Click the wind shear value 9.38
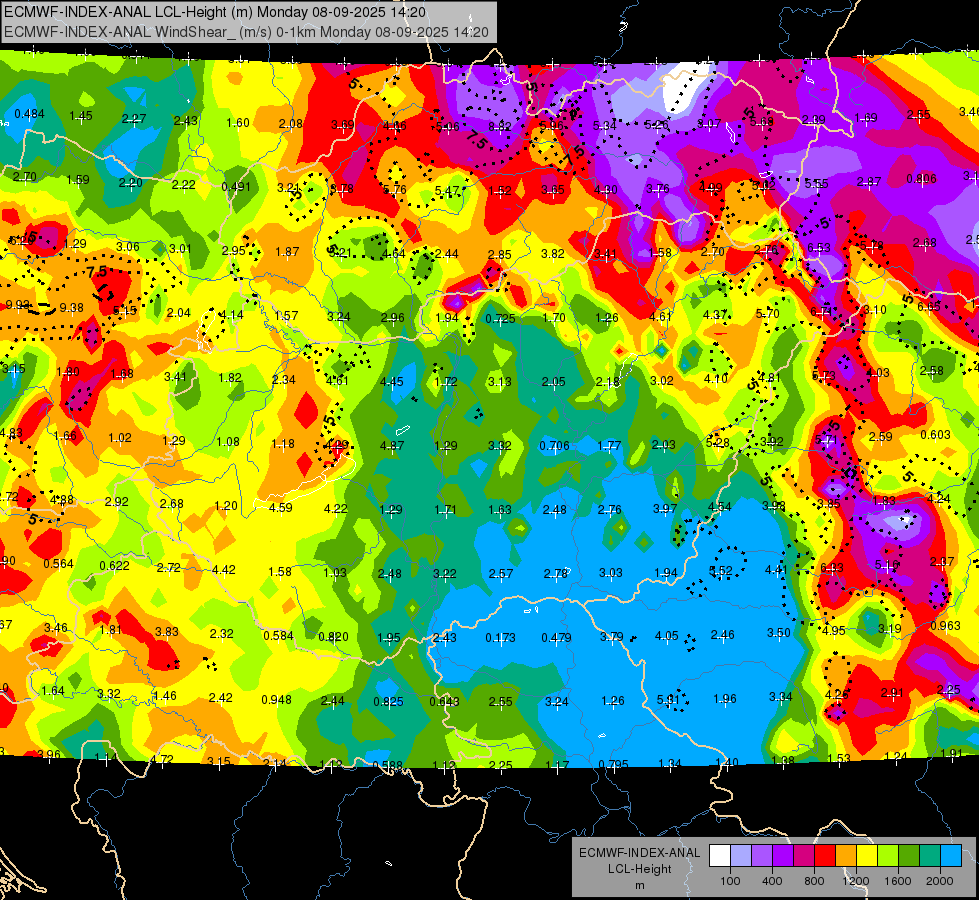 click(x=71, y=308)
